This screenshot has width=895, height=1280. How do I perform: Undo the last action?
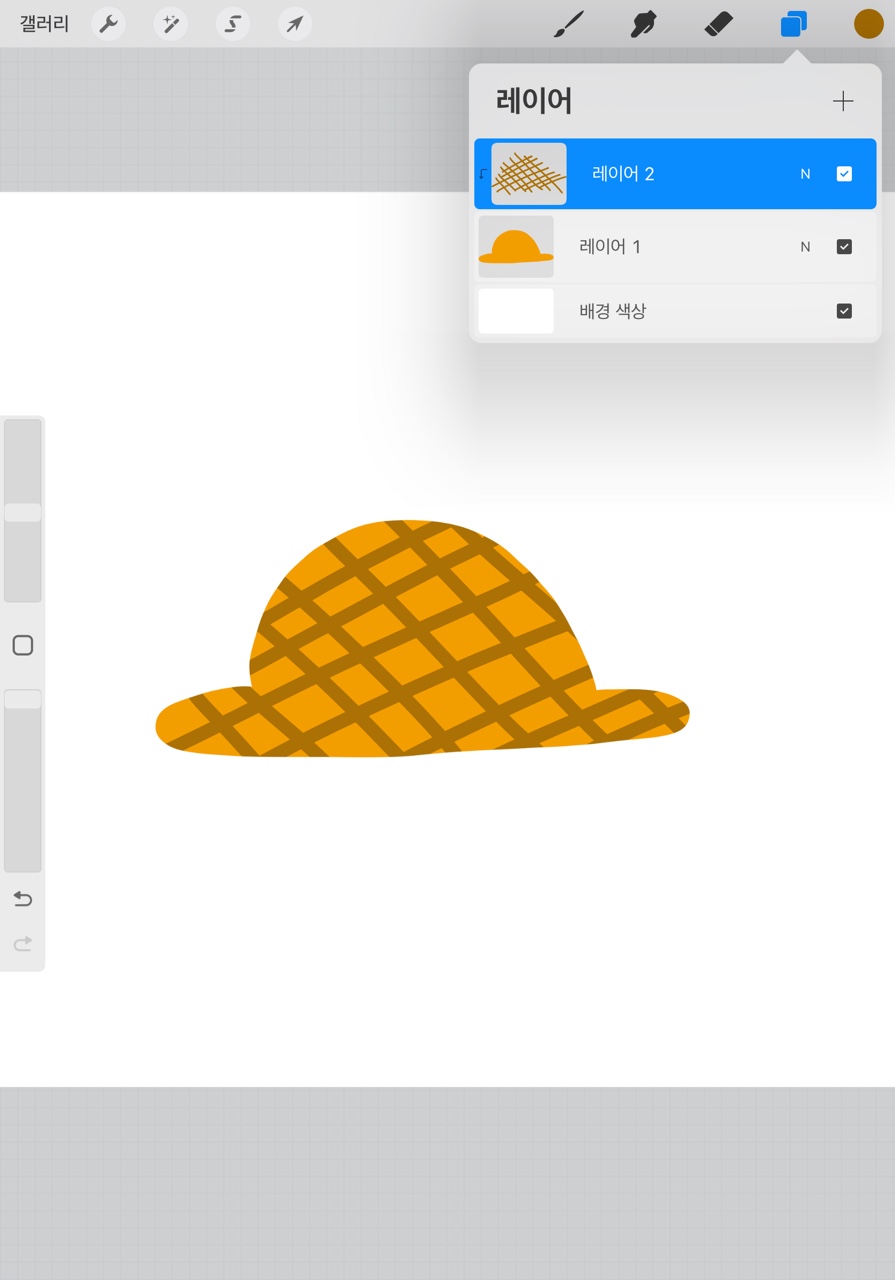click(23, 899)
